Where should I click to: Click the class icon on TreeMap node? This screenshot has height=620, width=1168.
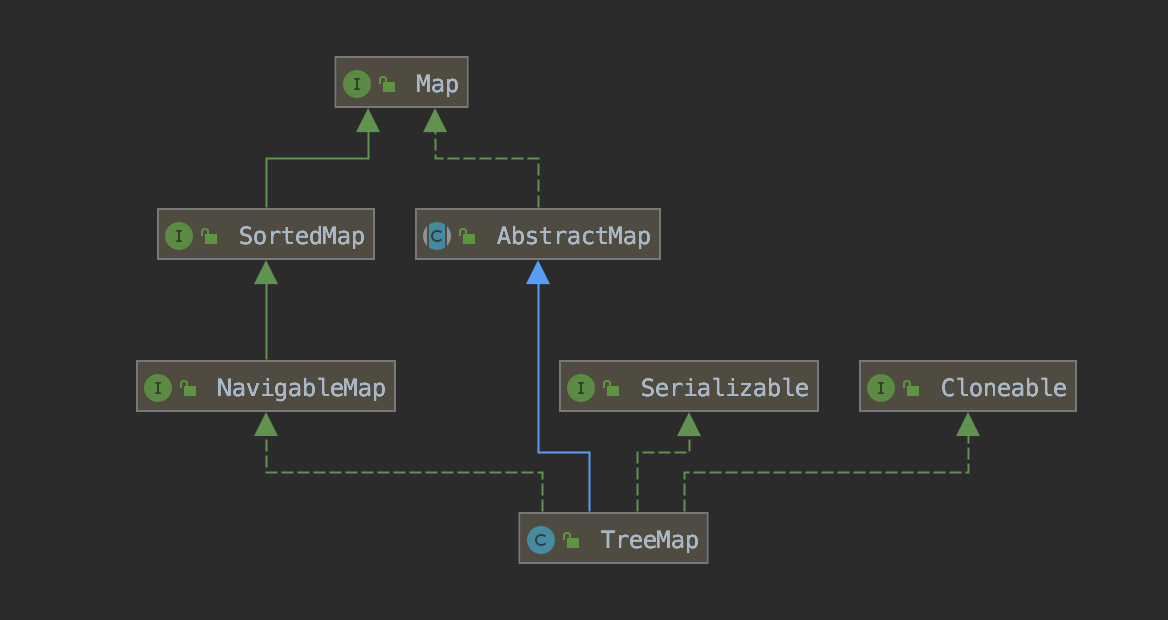pyautogui.click(x=540, y=540)
